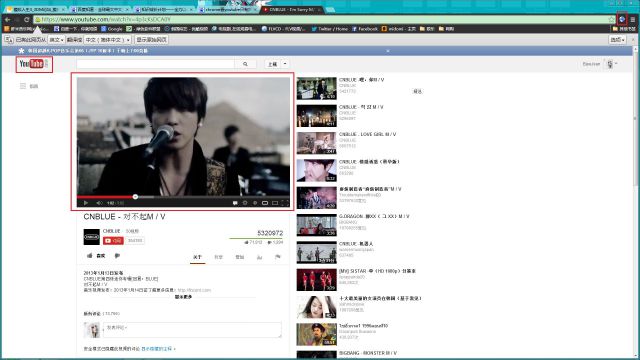The image size is (640, 360).
Task: Mute the video volume speaker icon
Action: point(99,203)
